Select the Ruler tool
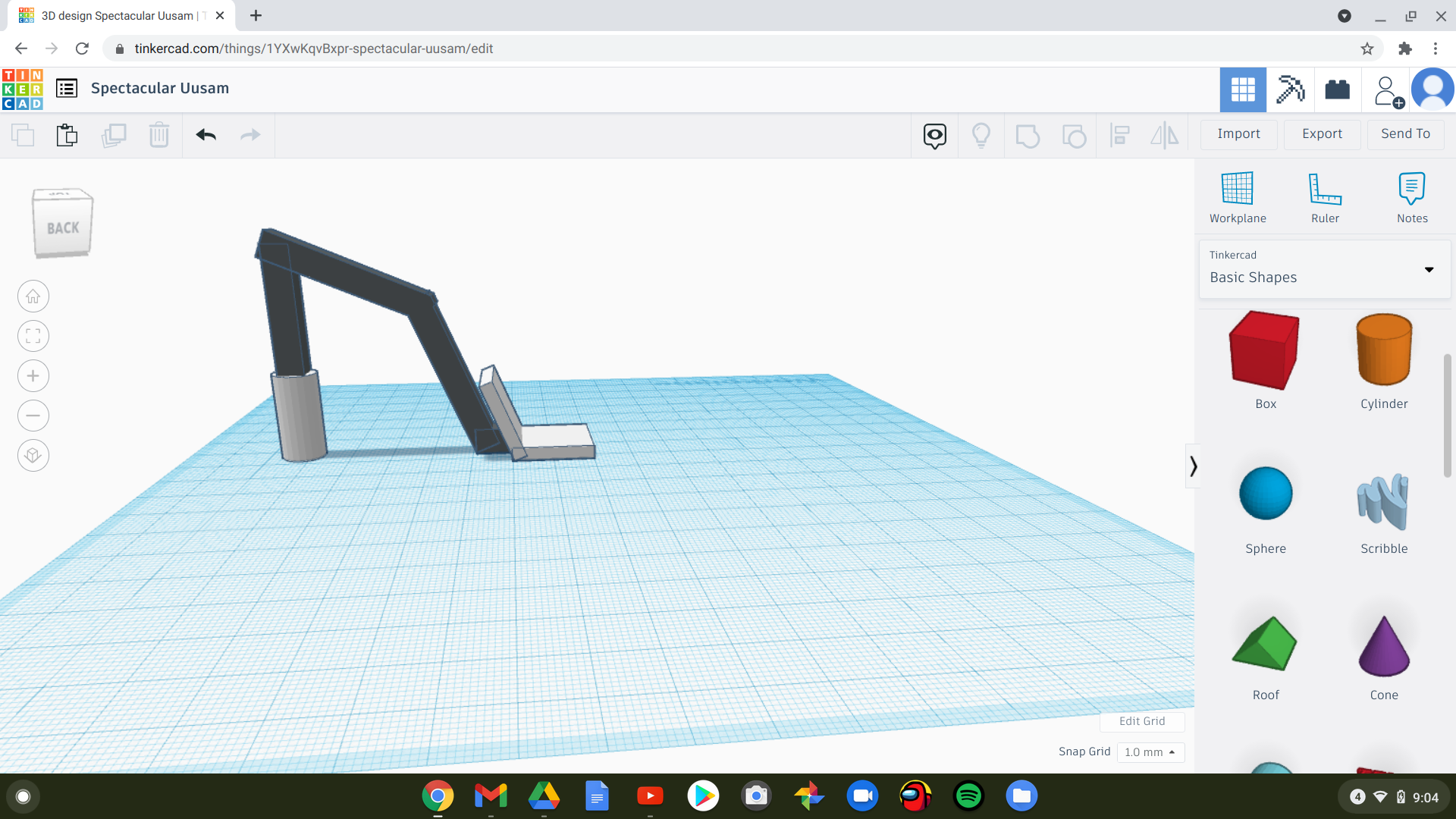Screen dimensions: 1456x819 1323,196
